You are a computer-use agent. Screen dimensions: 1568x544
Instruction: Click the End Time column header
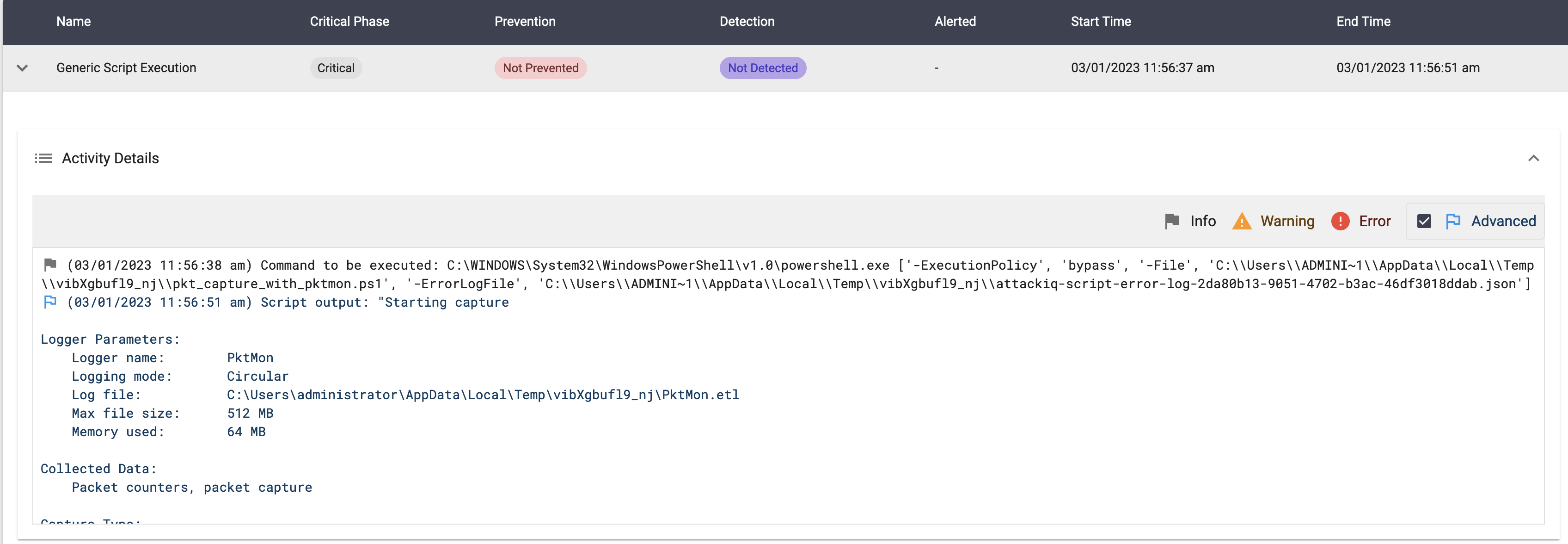(1363, 21)
